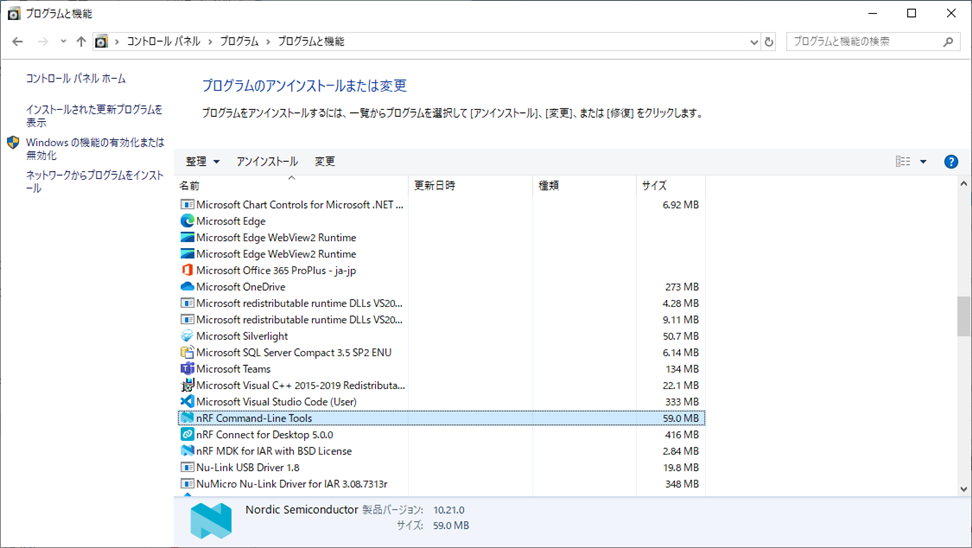Click the 416 MB size cell
Image resolution: width=972 pixels, height=548 pixels.
(x=682, y=435)
